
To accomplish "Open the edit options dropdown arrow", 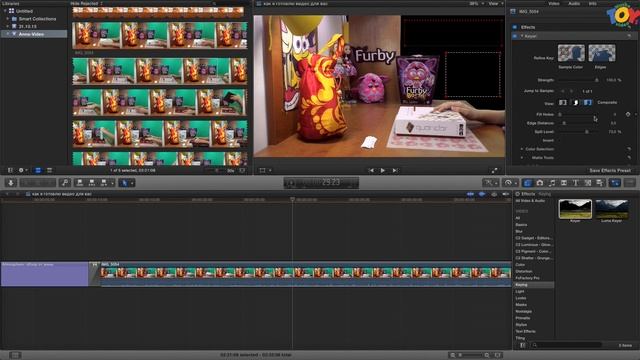I will tap(112, 183).
